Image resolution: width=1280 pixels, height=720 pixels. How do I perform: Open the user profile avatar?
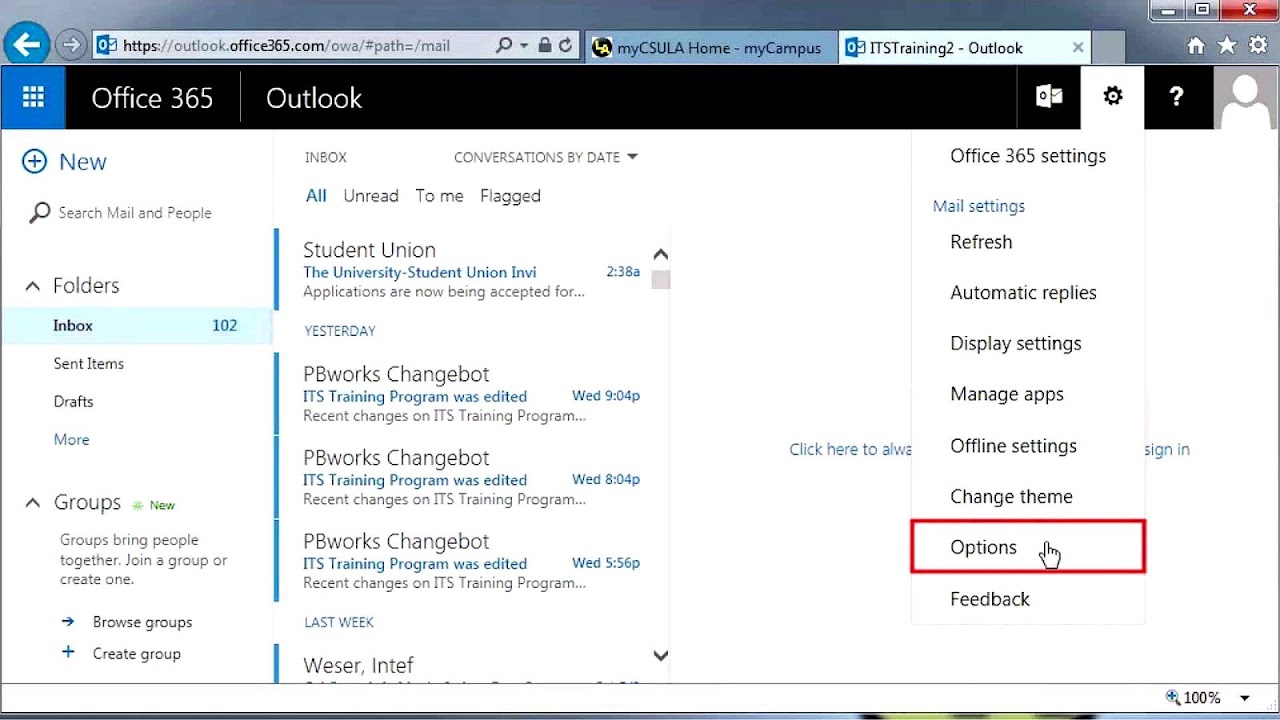1246,97
